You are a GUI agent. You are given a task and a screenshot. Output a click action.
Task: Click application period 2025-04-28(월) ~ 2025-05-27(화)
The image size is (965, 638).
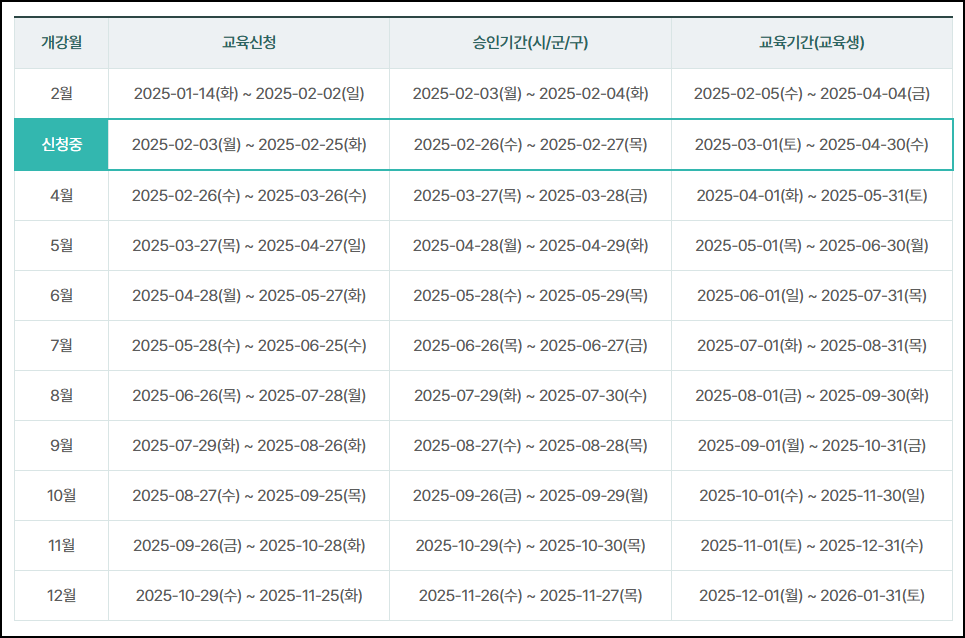coord(249,295)
